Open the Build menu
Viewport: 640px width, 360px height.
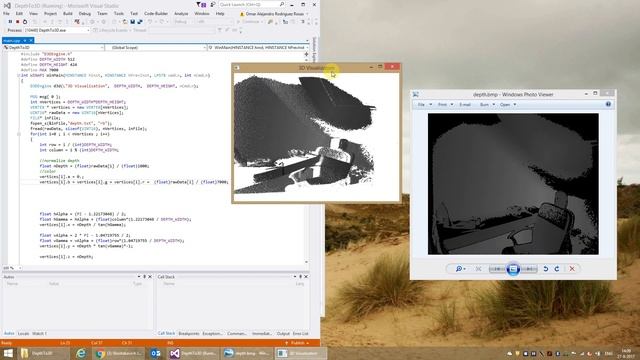(68, 13)
